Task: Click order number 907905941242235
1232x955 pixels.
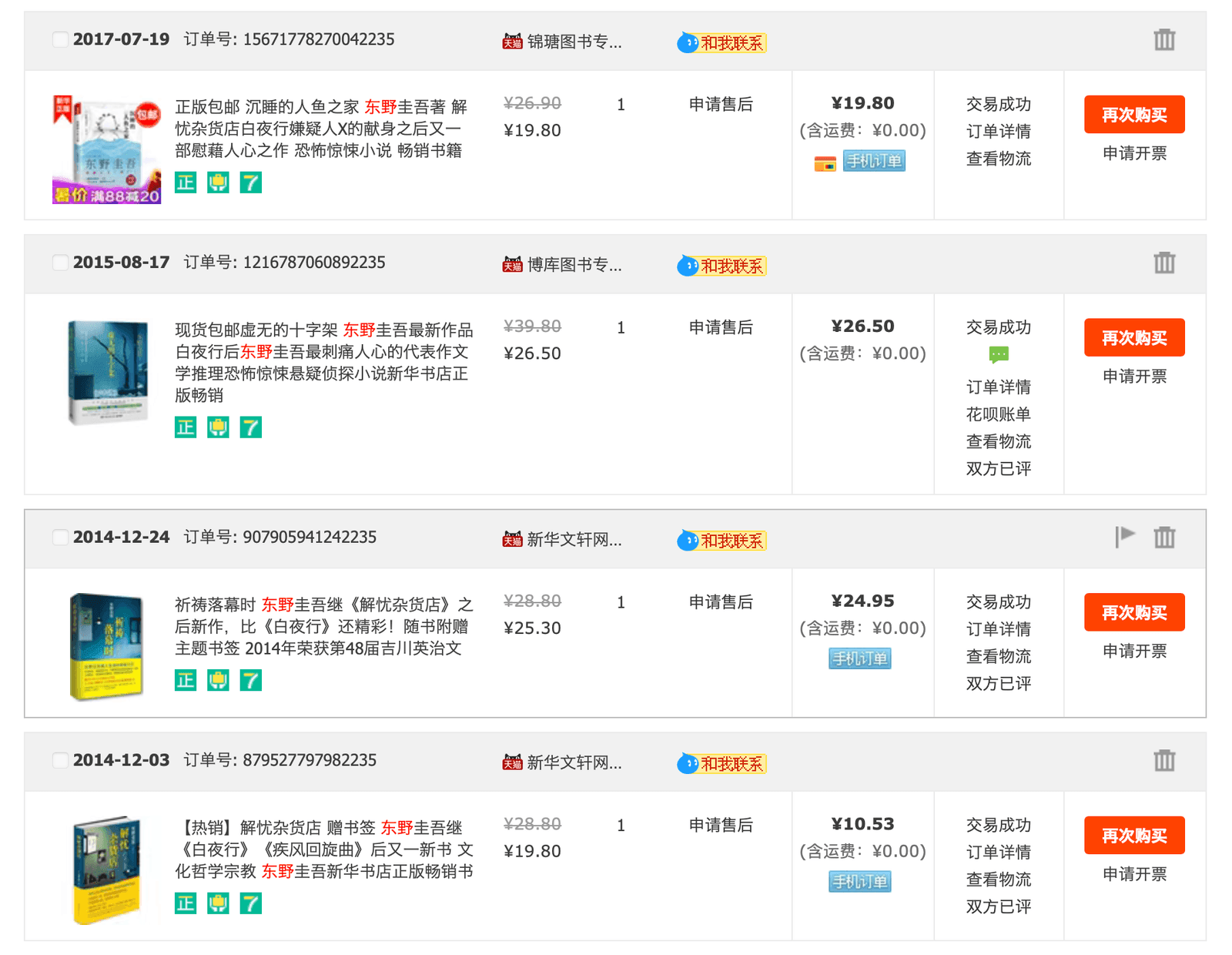Action: tap(310, 537)
